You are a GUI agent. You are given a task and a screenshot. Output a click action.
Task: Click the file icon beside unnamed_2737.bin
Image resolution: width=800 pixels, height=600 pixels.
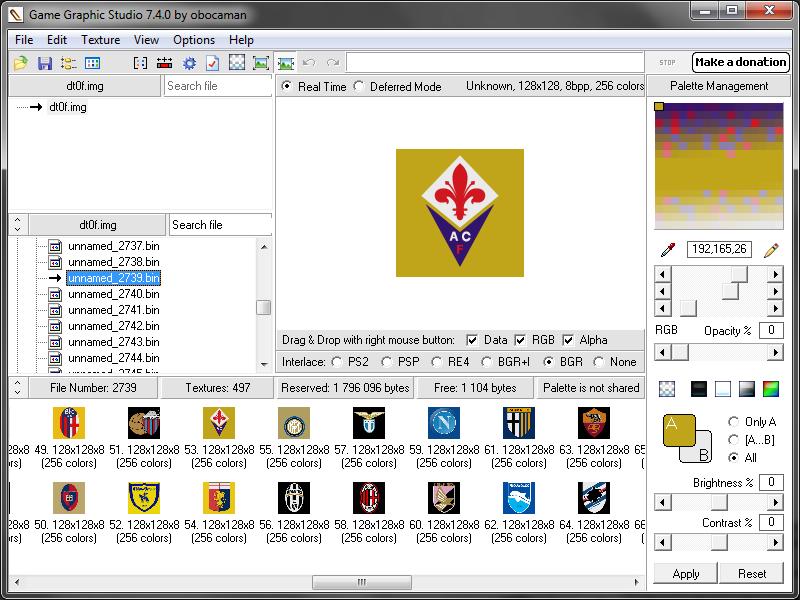pos(55,246)
